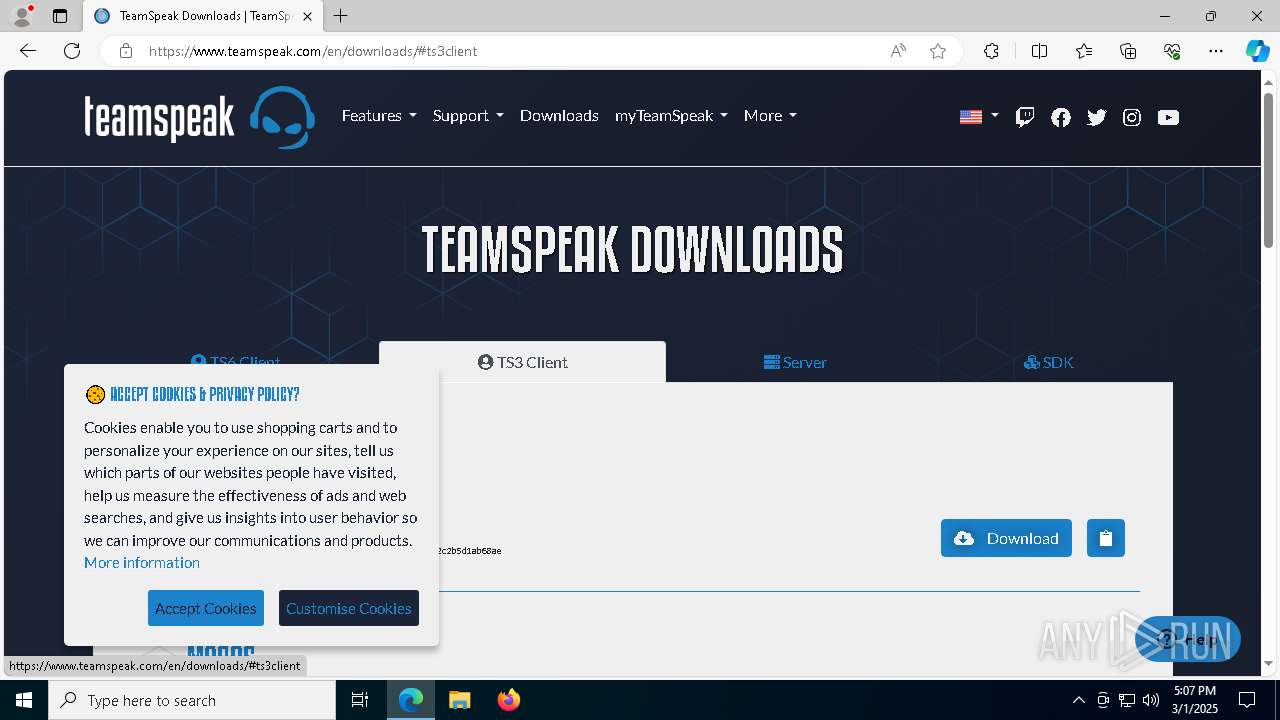The width and height of the screenshot is (1280, 720).
Task: Go back to the previous page
Action: coord(28,51)
